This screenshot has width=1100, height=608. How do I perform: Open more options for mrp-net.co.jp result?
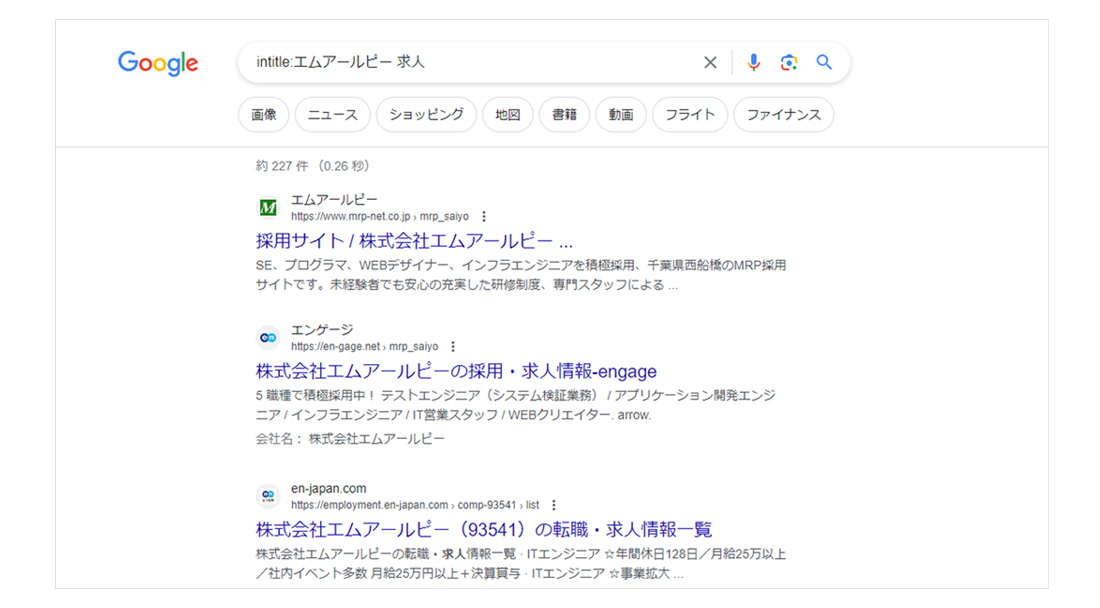[484, 217]
